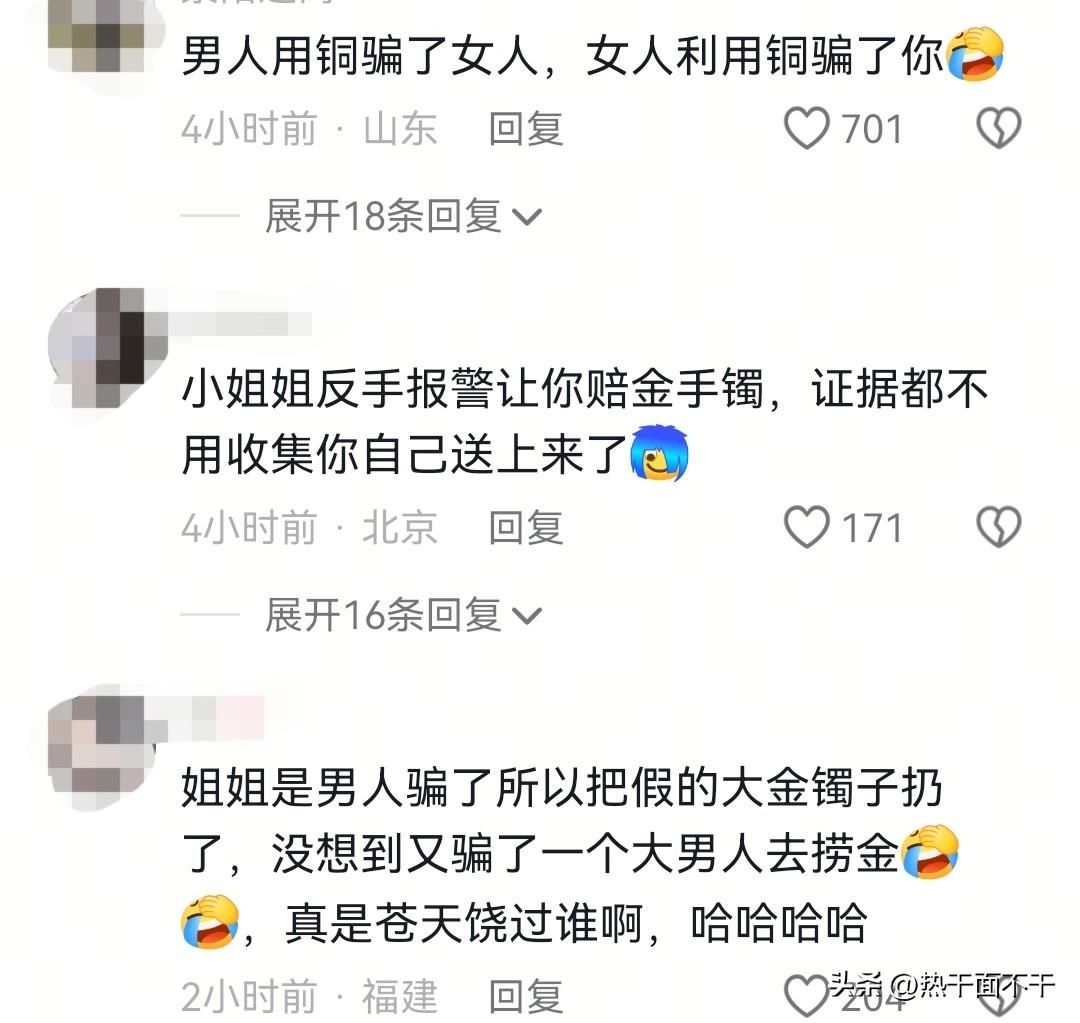Reply to the Beijing comment via 回复
This screenshot has width=1080, height=1023.
(526, 528)
